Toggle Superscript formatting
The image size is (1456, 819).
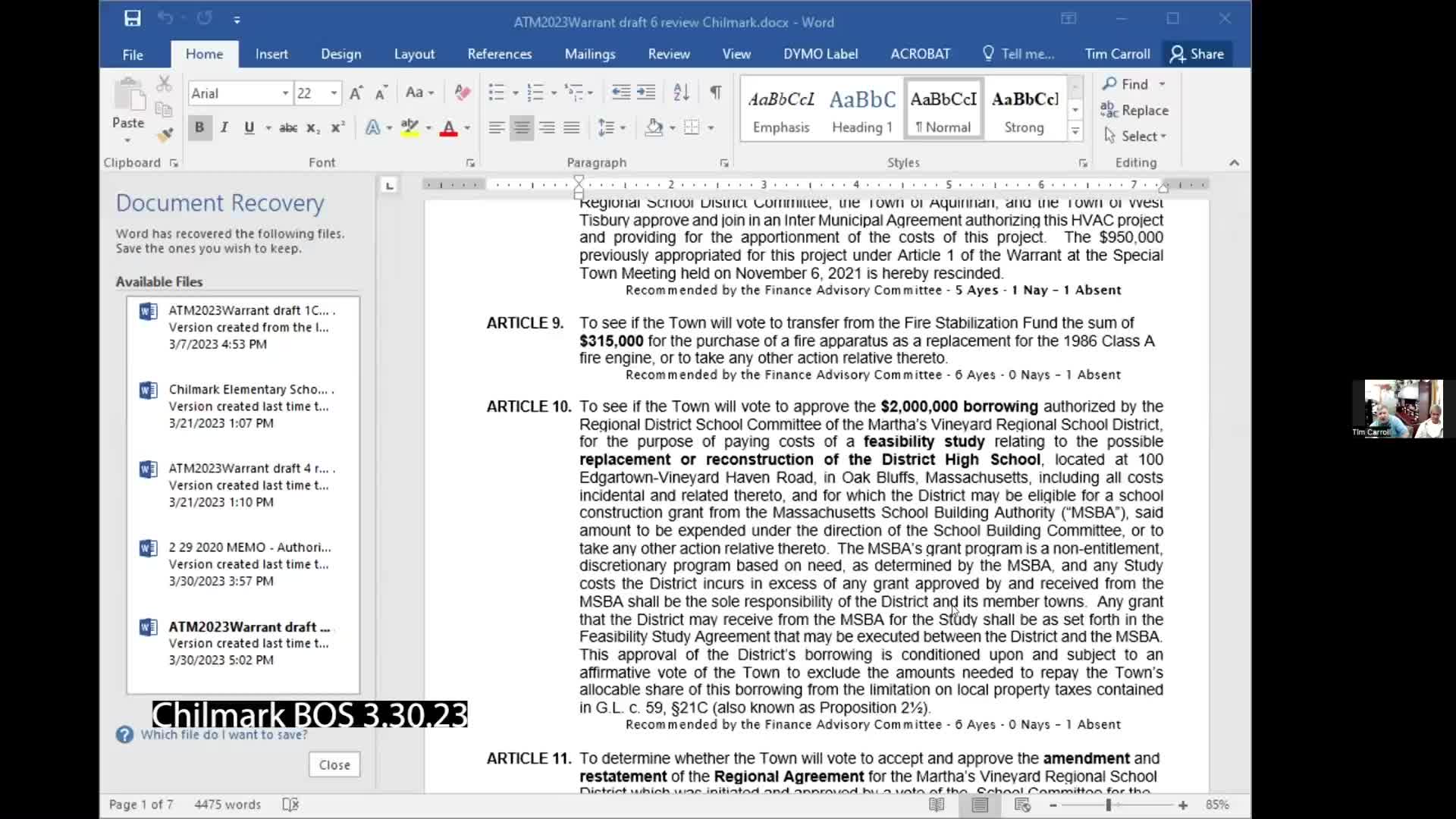pyautogui.click(x=338, y=128)
